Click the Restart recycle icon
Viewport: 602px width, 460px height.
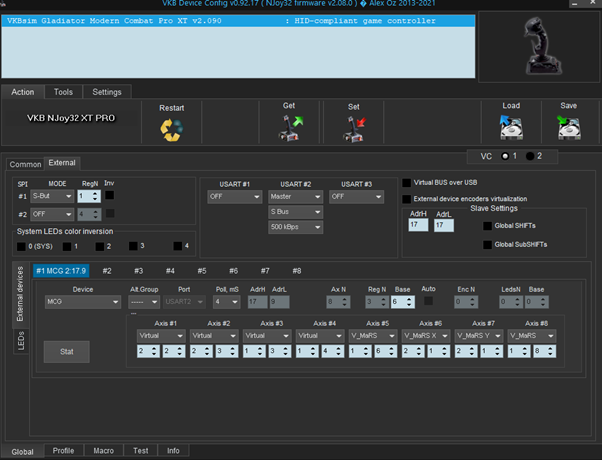click(x=171, y=130)
